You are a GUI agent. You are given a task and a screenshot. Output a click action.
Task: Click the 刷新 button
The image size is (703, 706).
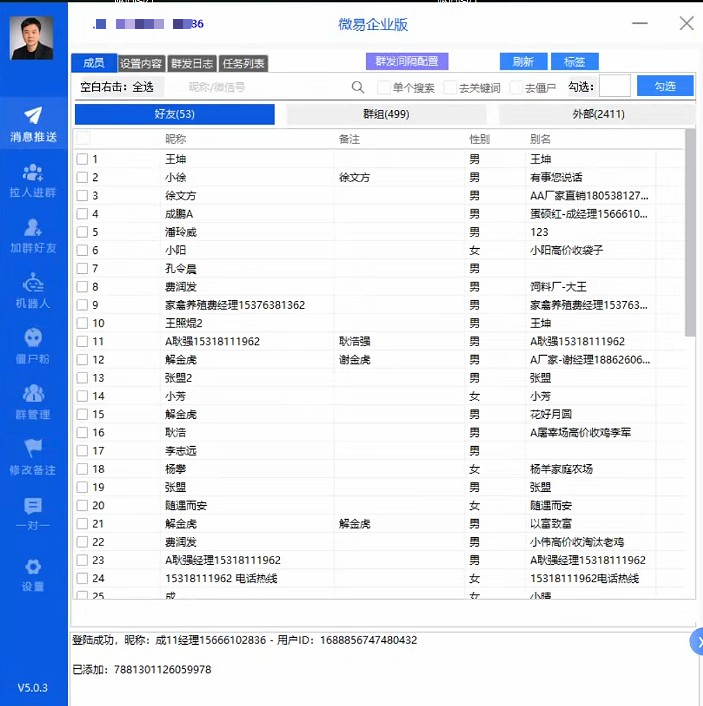(523, 62)
